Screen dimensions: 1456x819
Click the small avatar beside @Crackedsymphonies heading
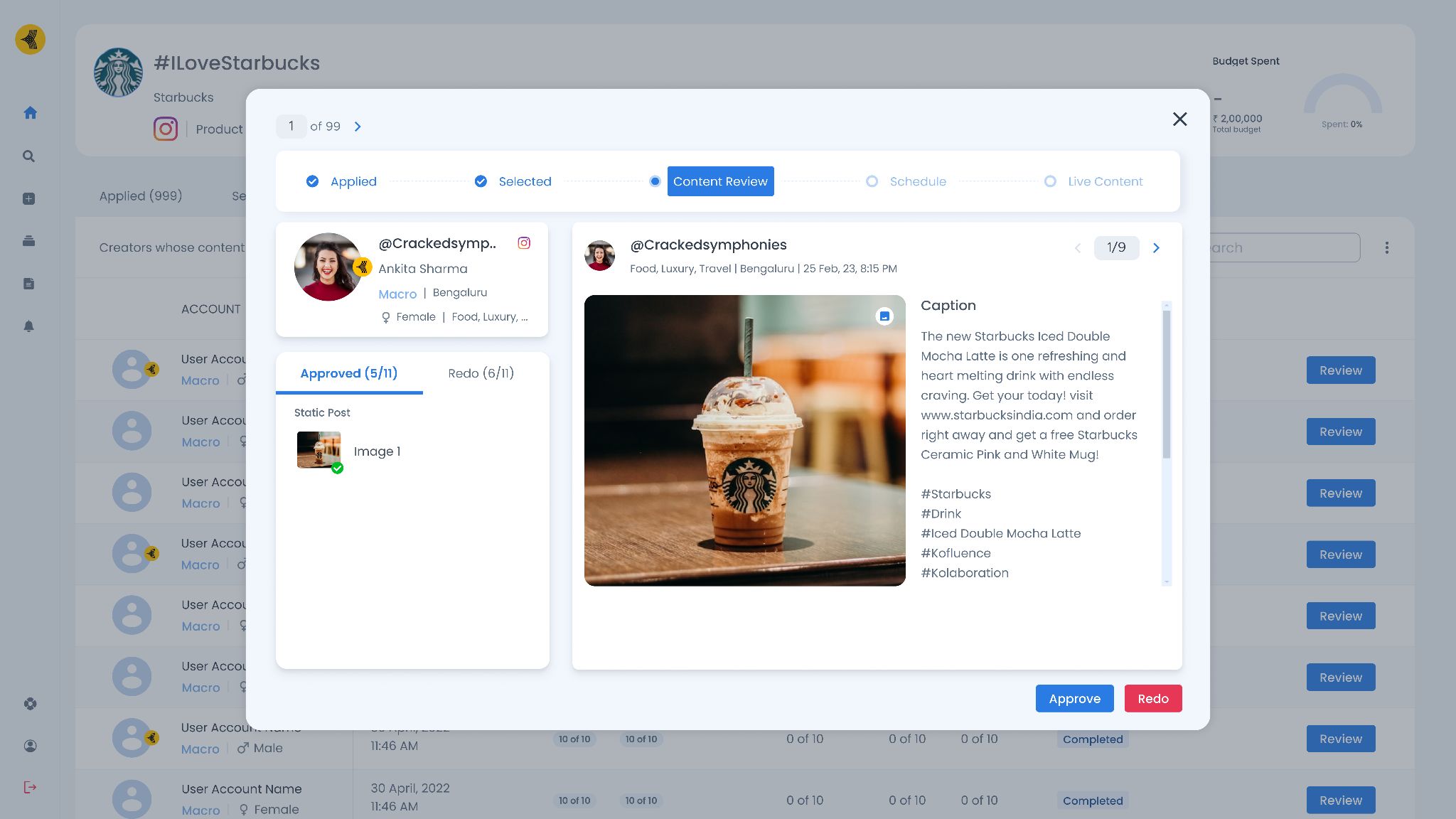pyautogui.click(x=600, y=255)
